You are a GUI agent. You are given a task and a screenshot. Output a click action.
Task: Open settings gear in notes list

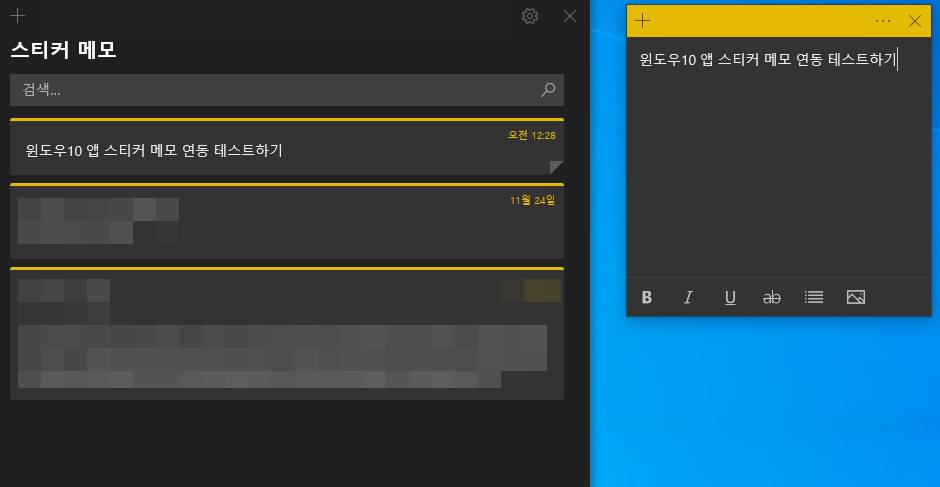pyautogui.click(x=529, y=16)
